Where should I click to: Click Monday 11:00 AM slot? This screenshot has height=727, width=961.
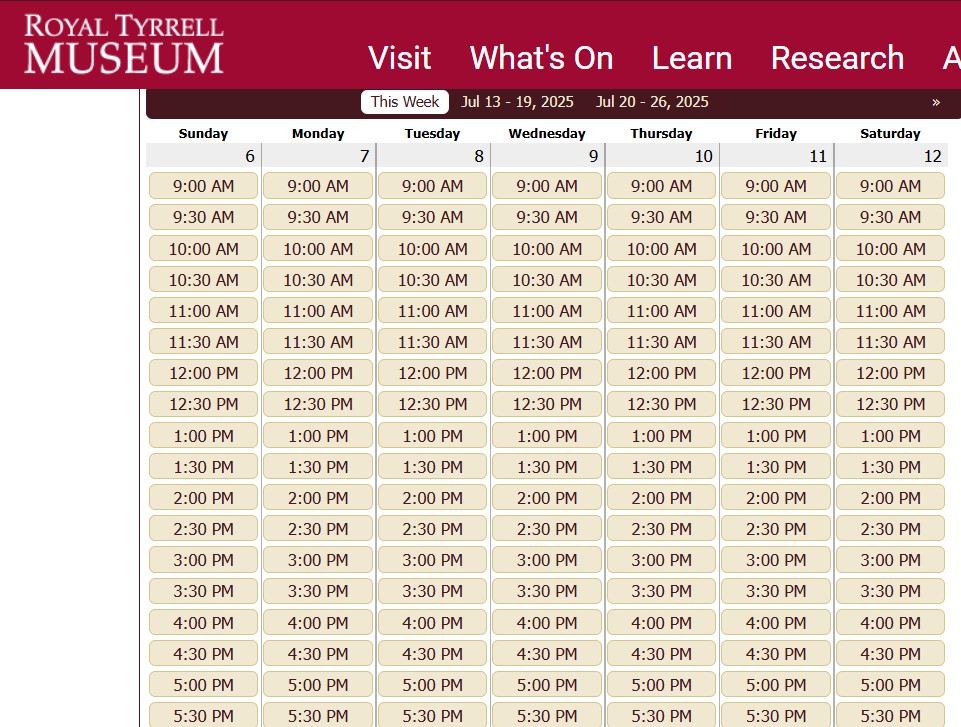click(318, 311)
